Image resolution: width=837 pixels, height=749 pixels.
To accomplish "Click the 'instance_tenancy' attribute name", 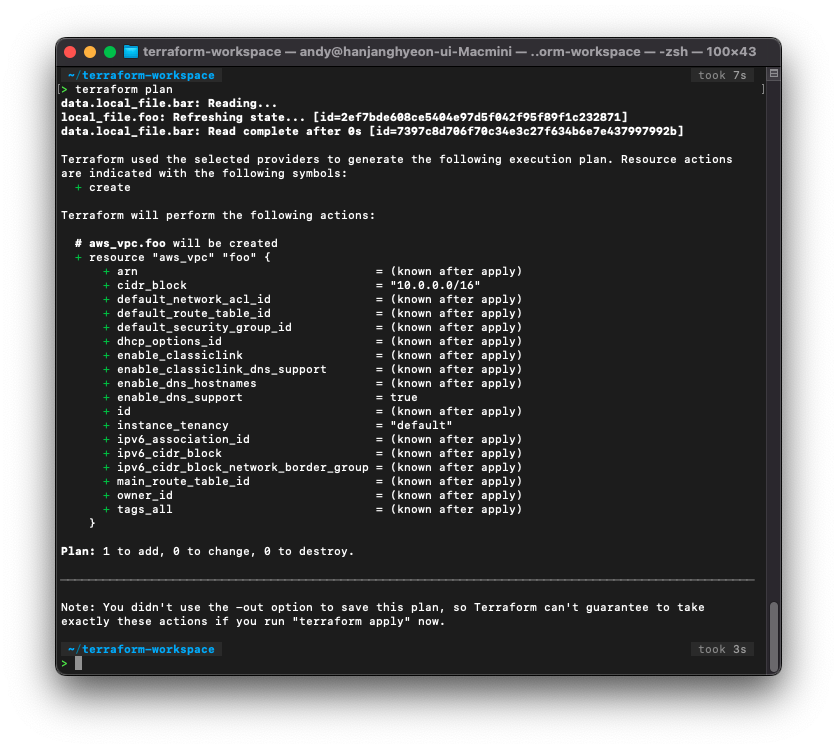I will pos(173,425).
